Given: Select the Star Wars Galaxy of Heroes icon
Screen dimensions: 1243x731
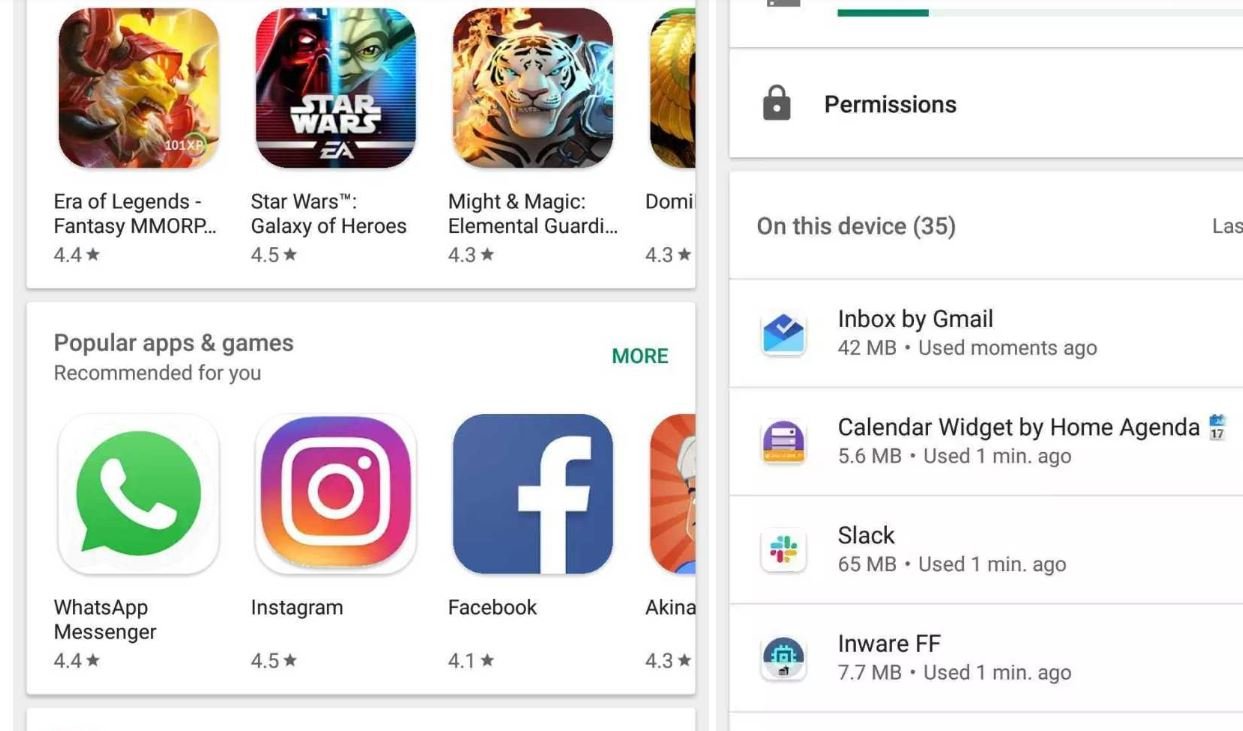Looking at the screenshot, I should (x=335, y=88).
